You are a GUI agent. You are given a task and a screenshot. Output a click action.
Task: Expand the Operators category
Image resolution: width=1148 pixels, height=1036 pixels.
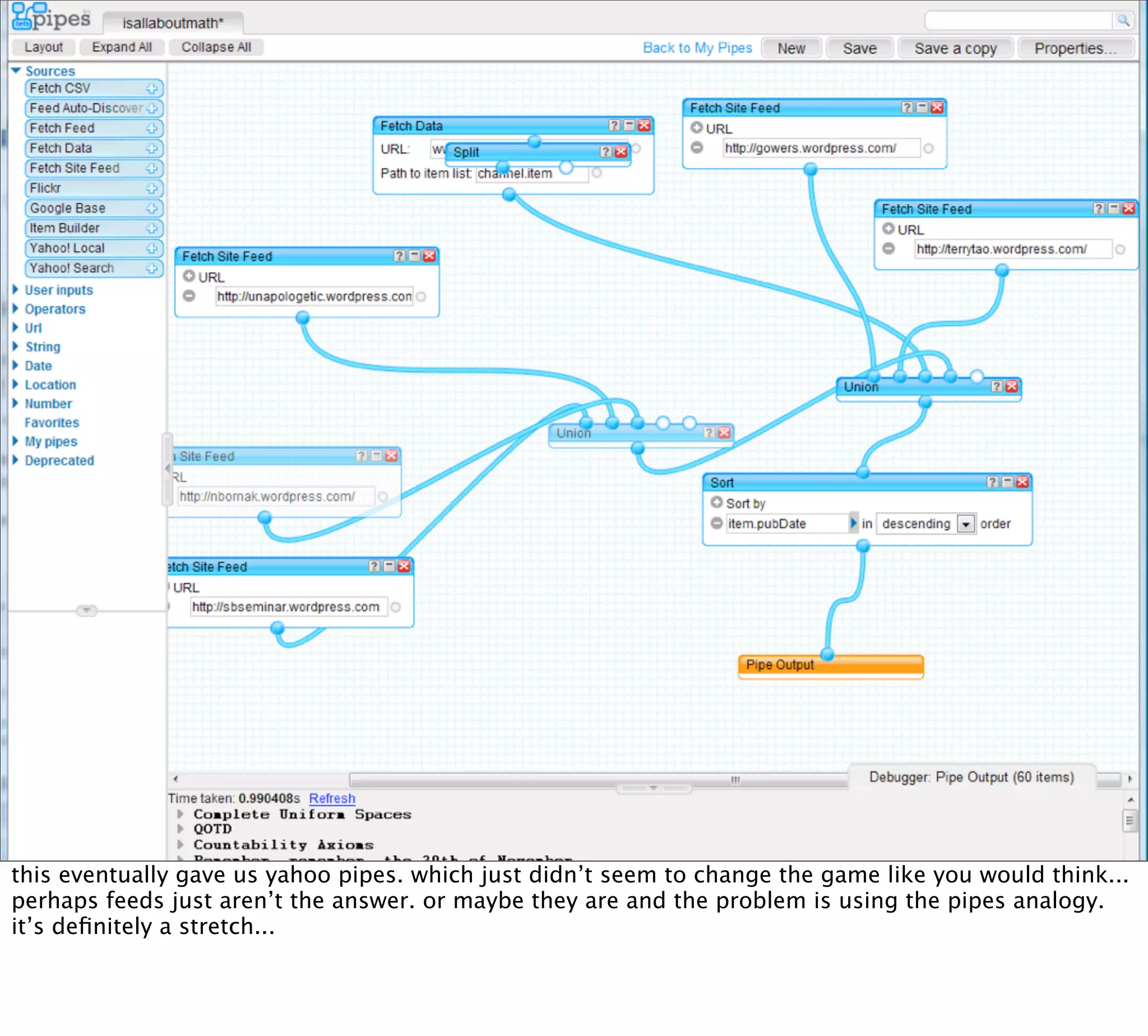[54, 309]
